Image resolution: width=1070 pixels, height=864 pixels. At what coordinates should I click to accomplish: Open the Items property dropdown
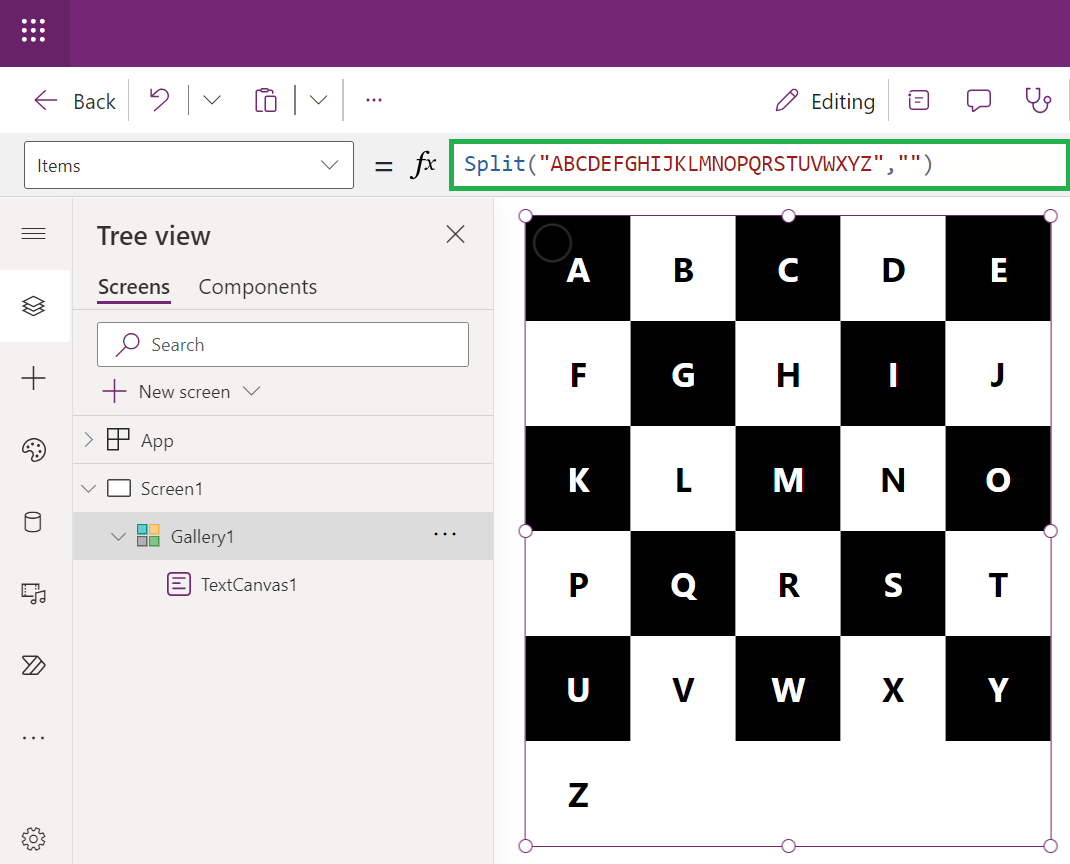click(x=189, y=165)
